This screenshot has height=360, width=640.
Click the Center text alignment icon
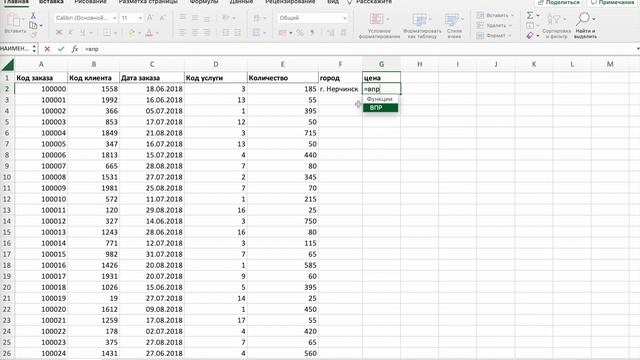pyautogui.click(x=195, y=33)
